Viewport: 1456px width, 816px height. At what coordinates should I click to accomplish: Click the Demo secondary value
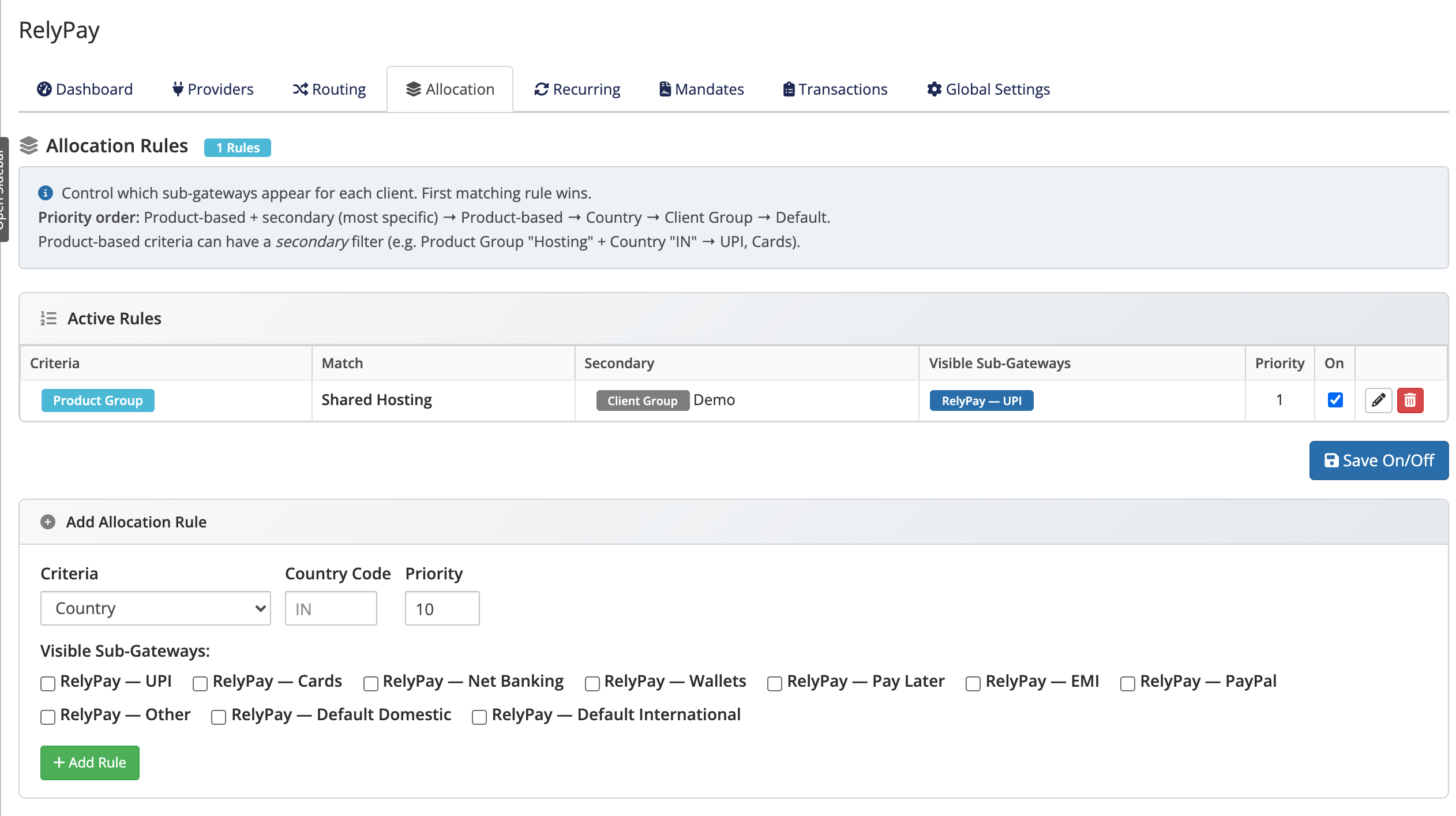[x=714, y=399]
